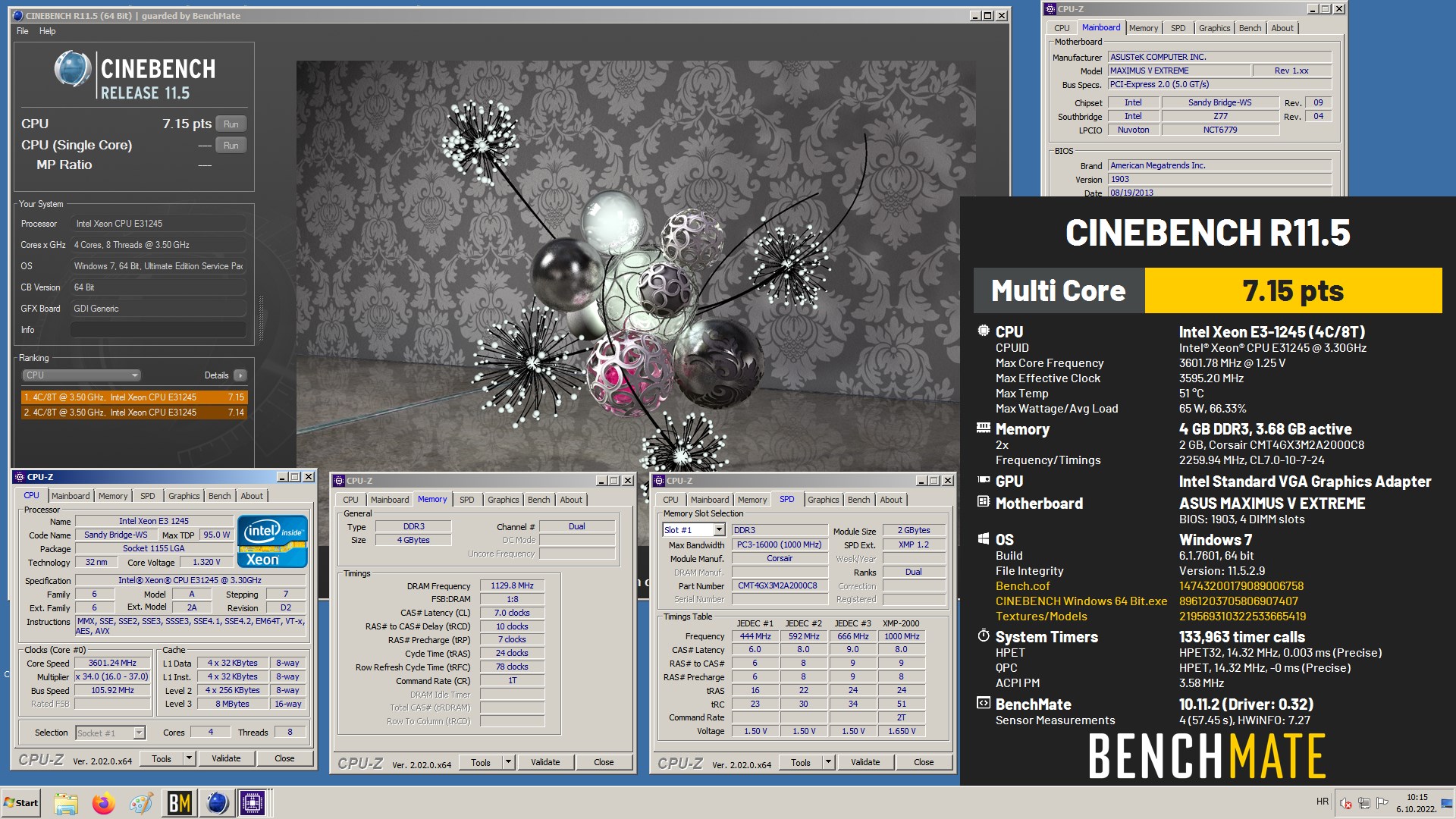Click the muted volume tray icon
1456x819 pixels.
point(1346,803)
